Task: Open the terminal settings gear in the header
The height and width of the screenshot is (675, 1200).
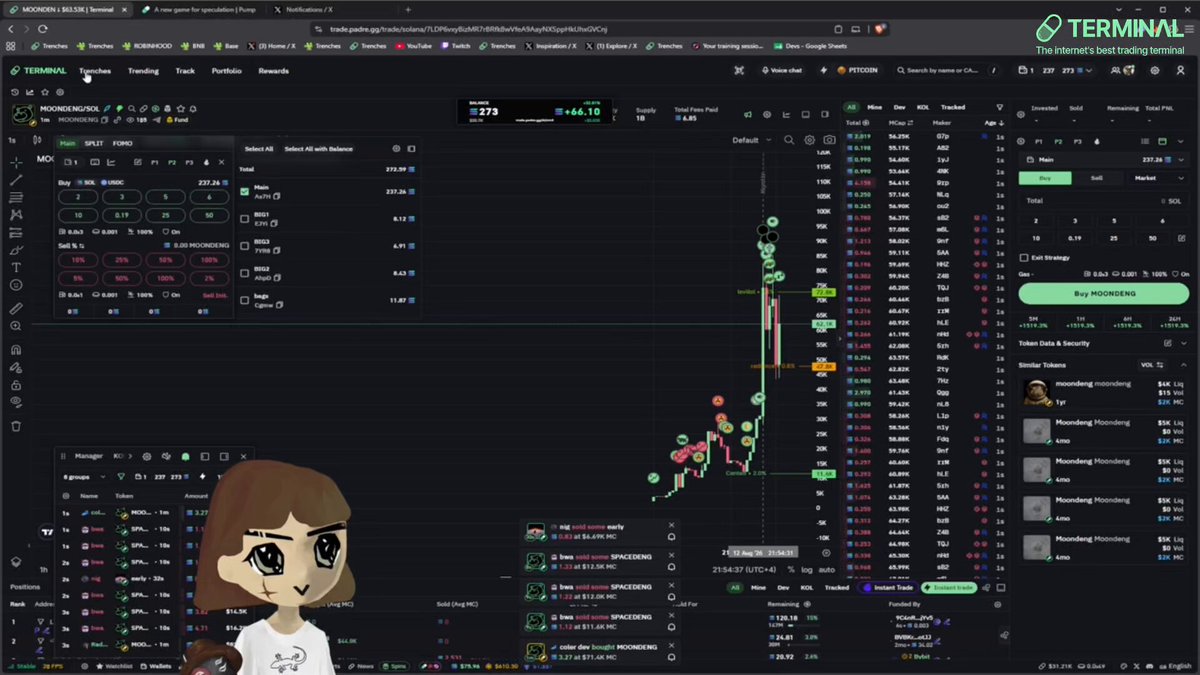Action: tap(1155, 71)
